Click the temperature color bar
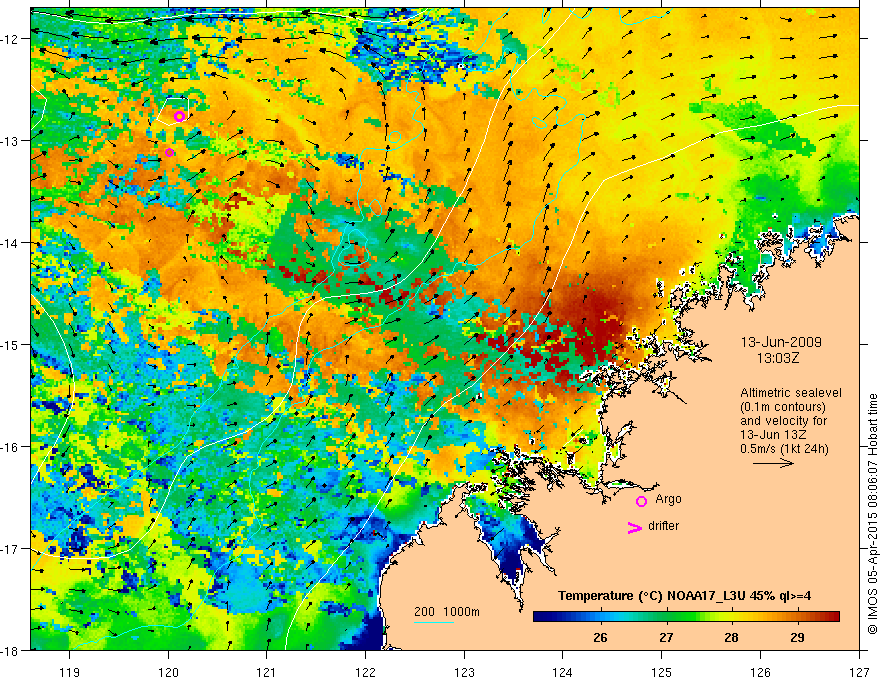Image resolution: width=880 pixels, height=680 pixels. click(686, 617)
